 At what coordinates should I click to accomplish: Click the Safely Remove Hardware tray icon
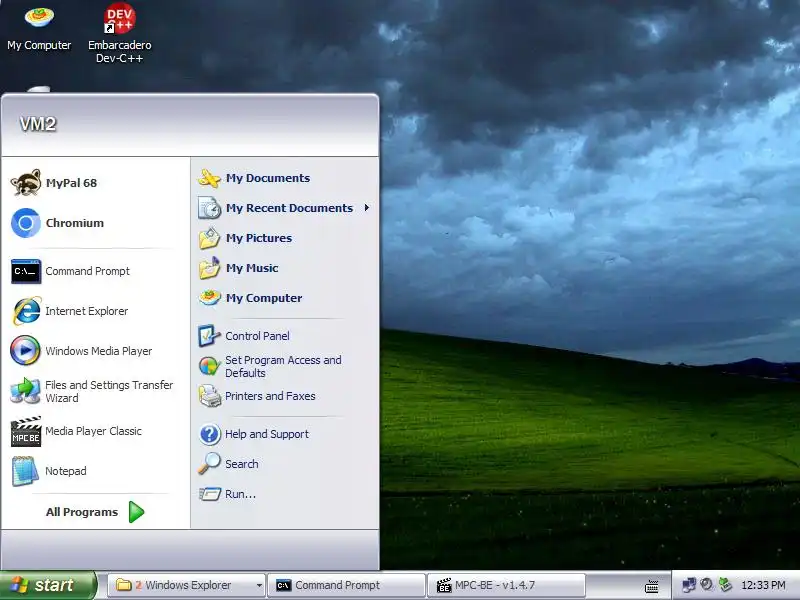(x=725, y=585)
